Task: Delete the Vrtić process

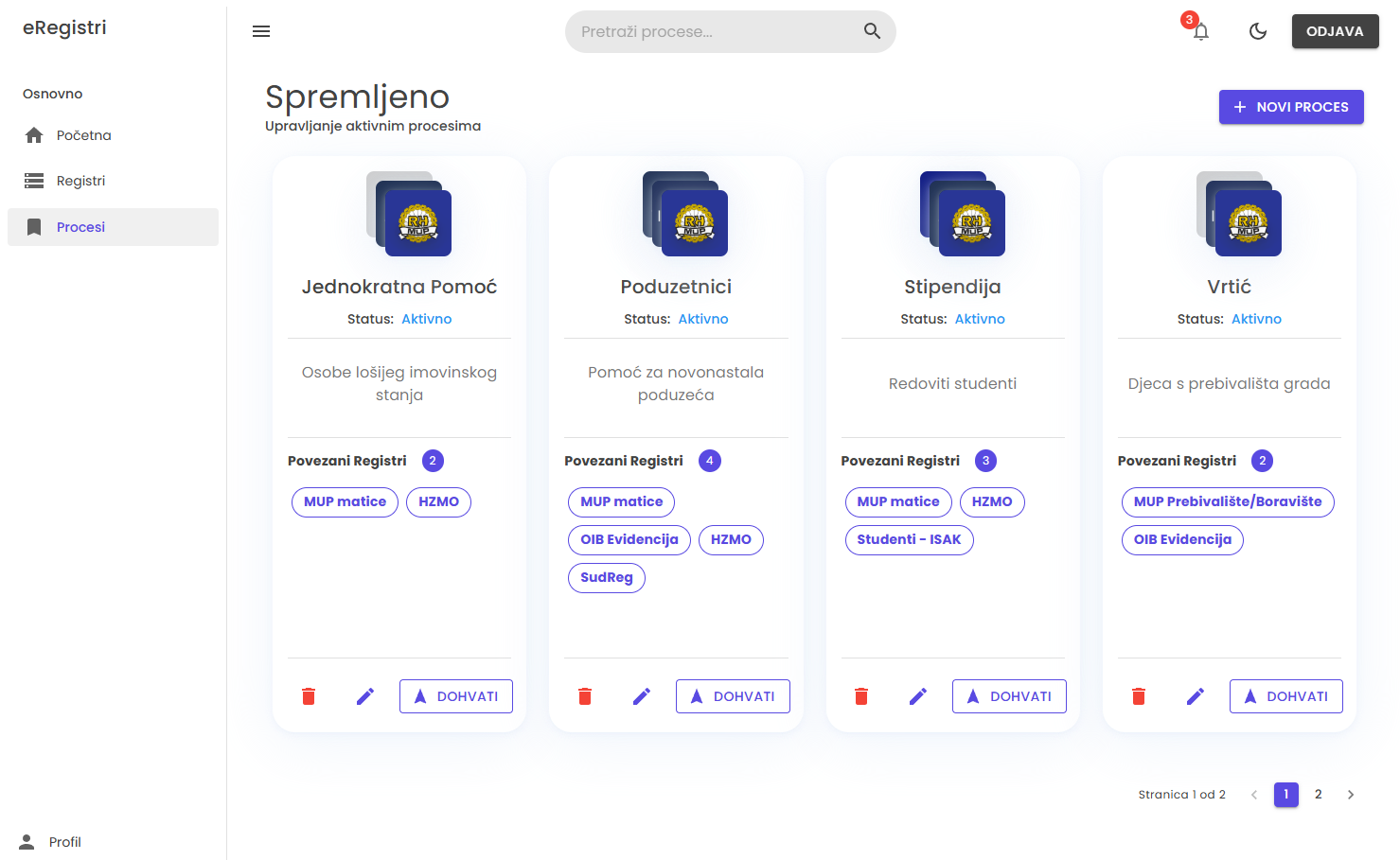Action: [x=1138, y=696]
